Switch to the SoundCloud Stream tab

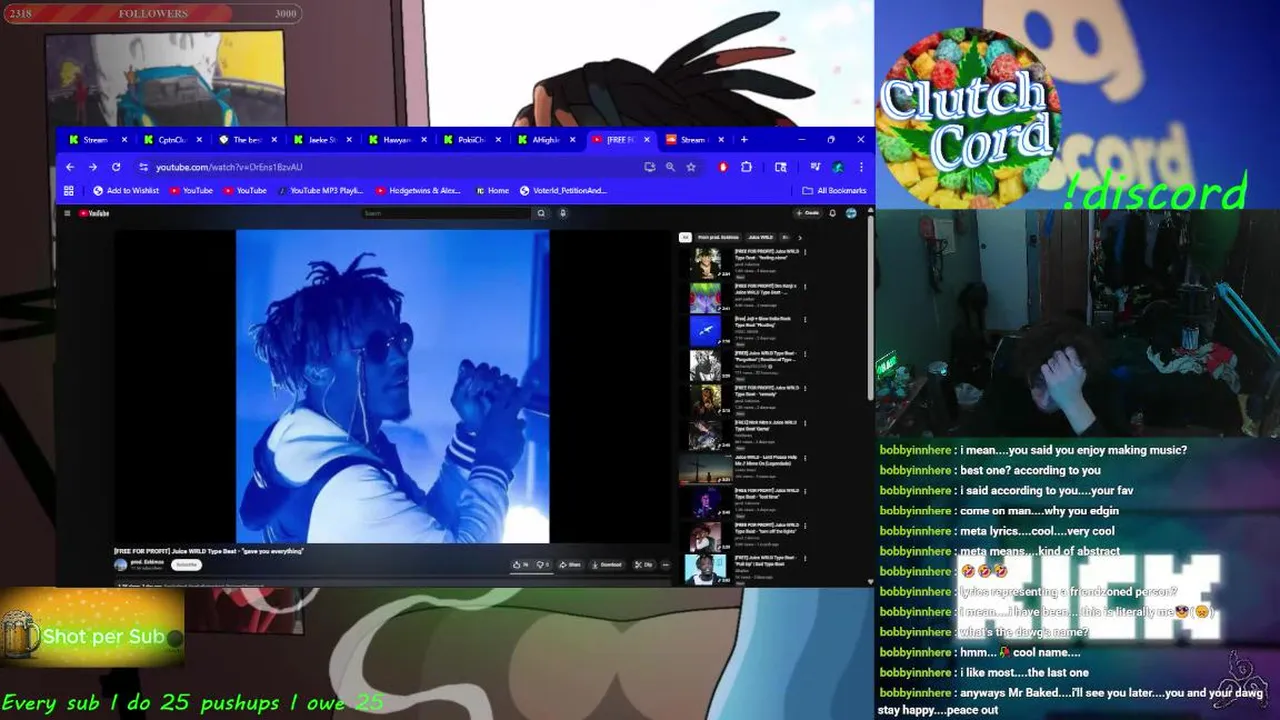[692, 140]
